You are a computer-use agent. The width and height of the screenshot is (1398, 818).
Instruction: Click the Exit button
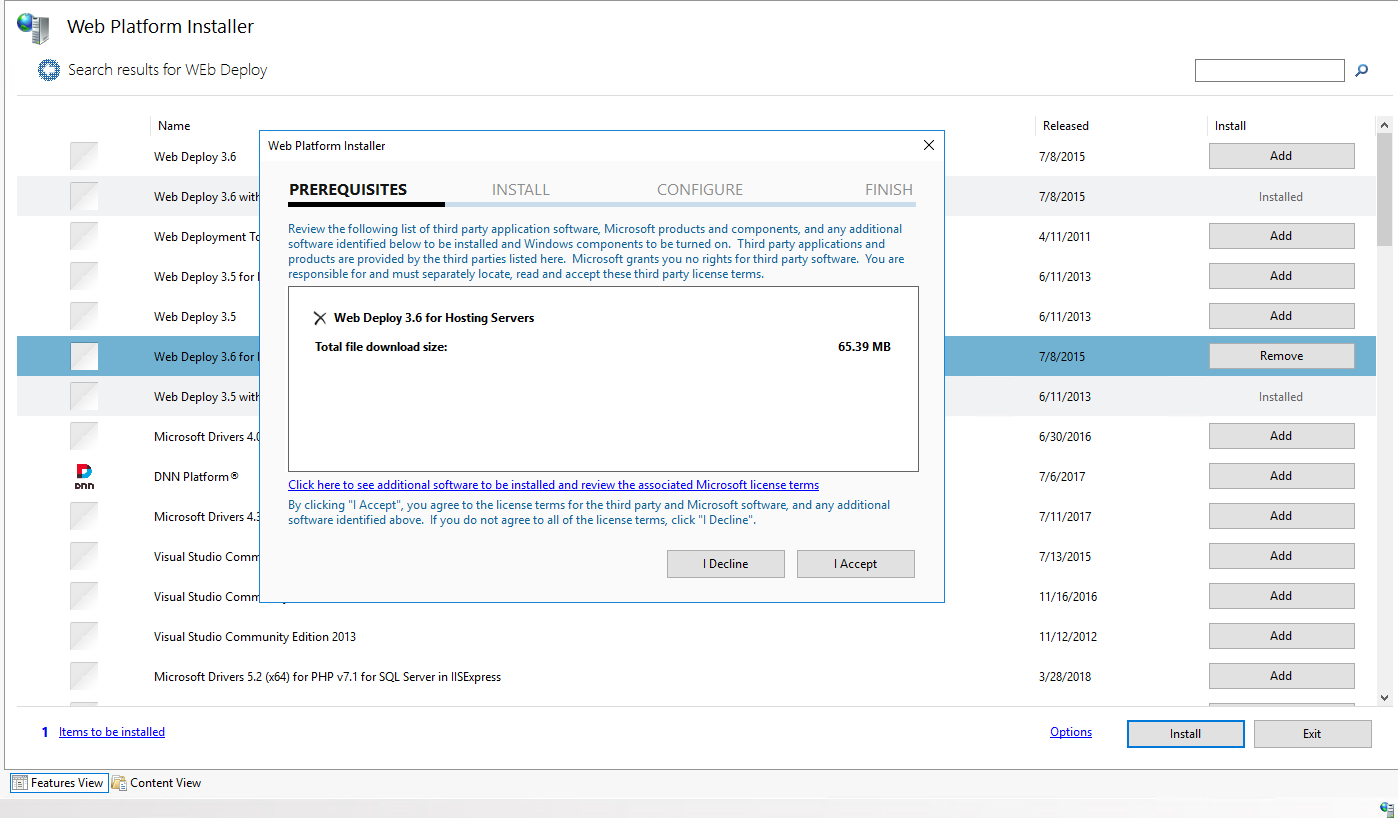[1312, 734]
